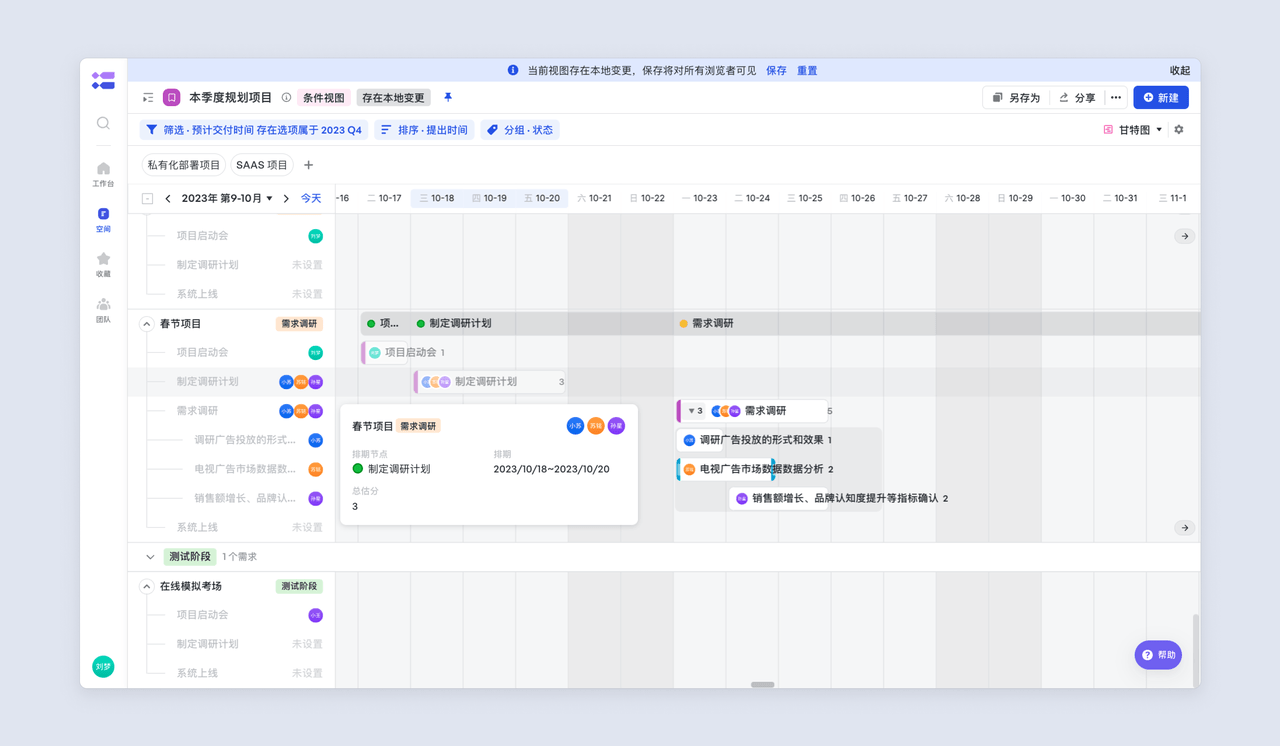Open the 2023年 第9-10月 date range dropdown
This screenshot has height=746, width=1280.
(x=227, y=199)
